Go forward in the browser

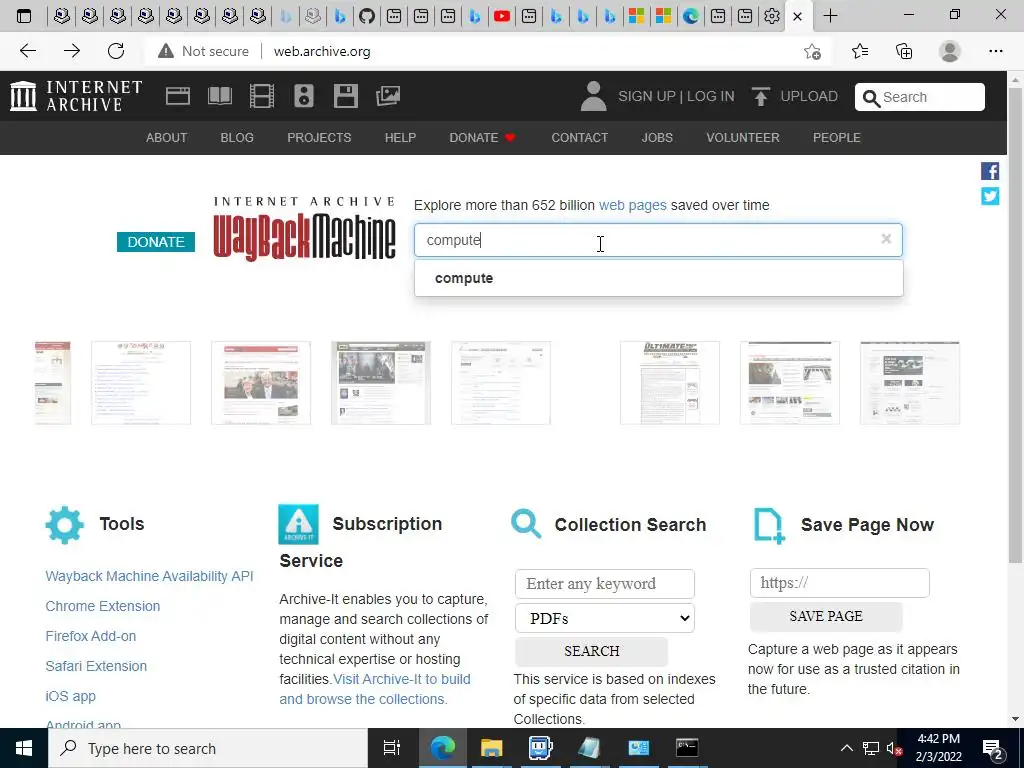click(72, 51)
